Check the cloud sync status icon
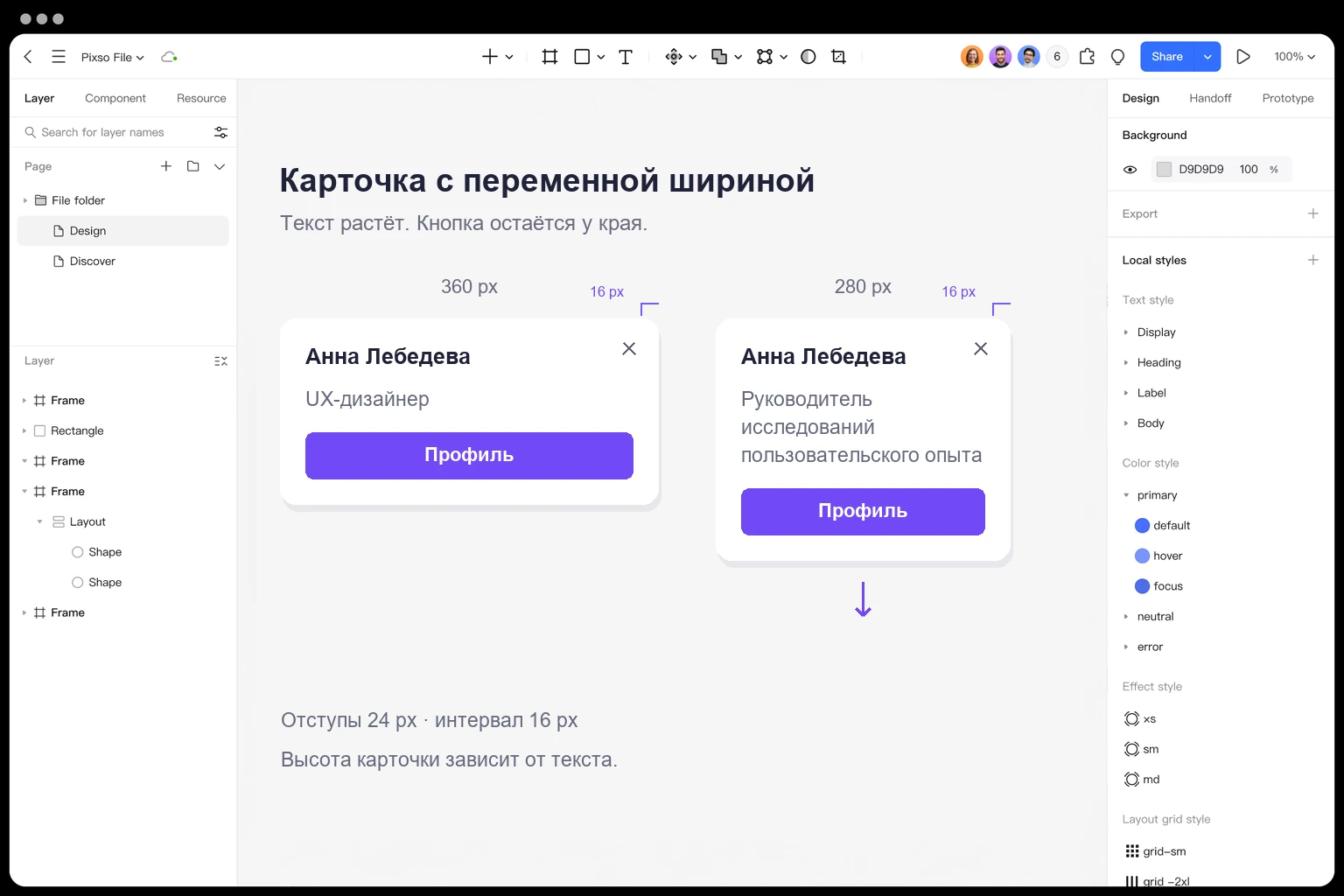This screenshot has width=1344, height=896. point(169,57)
